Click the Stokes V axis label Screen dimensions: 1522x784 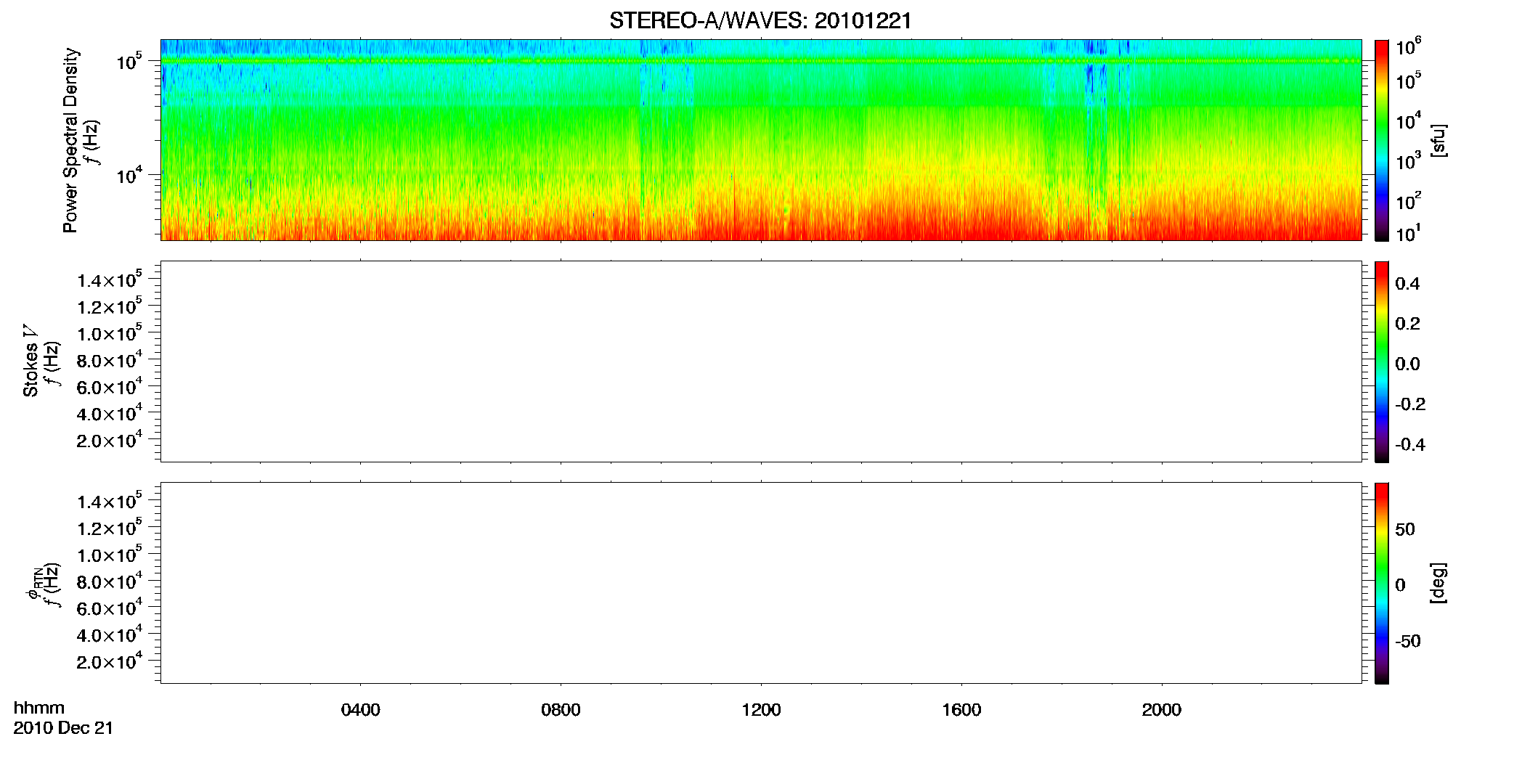(30, 362)
